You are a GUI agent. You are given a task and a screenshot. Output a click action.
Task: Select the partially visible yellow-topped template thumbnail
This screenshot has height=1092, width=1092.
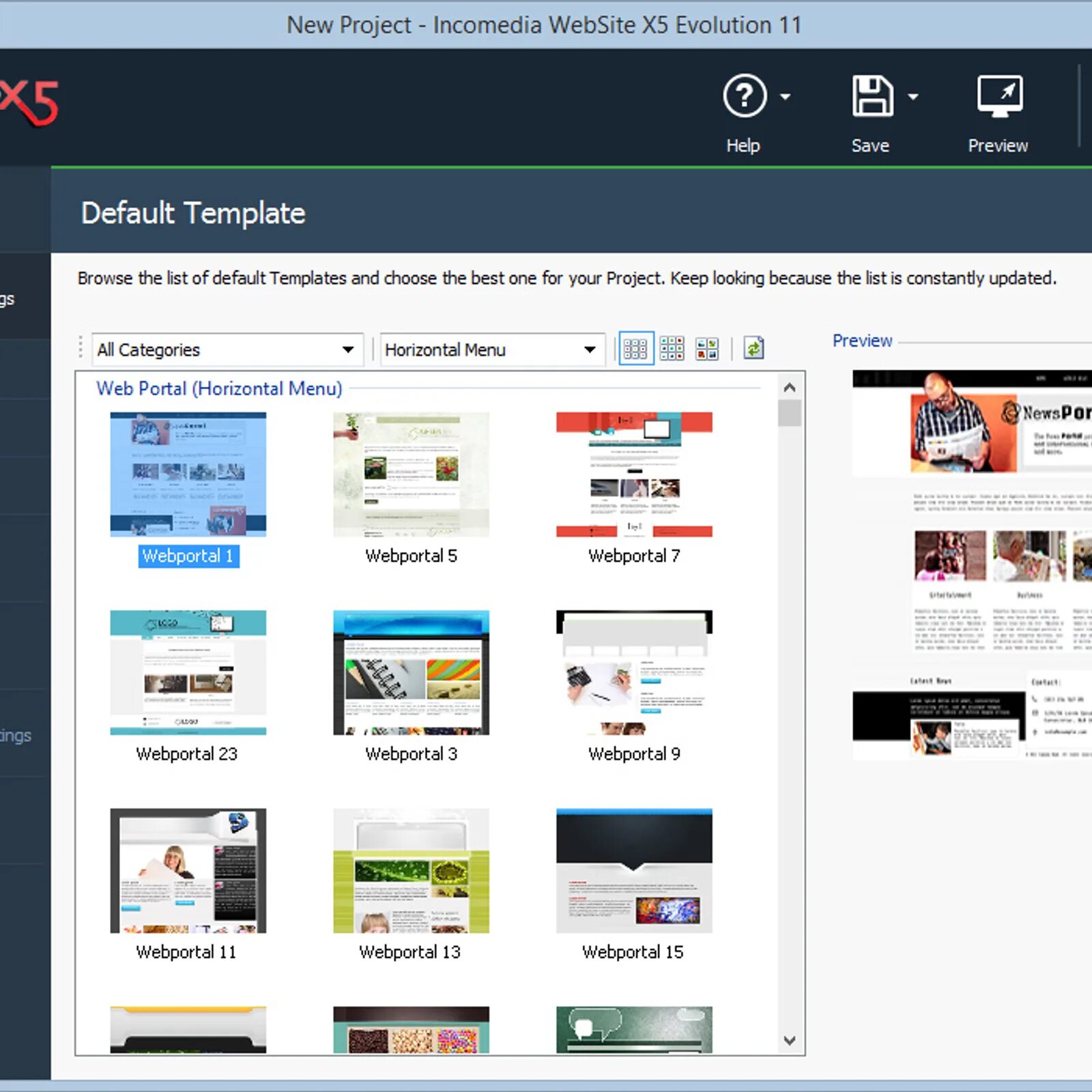(x=188, y=1029)
